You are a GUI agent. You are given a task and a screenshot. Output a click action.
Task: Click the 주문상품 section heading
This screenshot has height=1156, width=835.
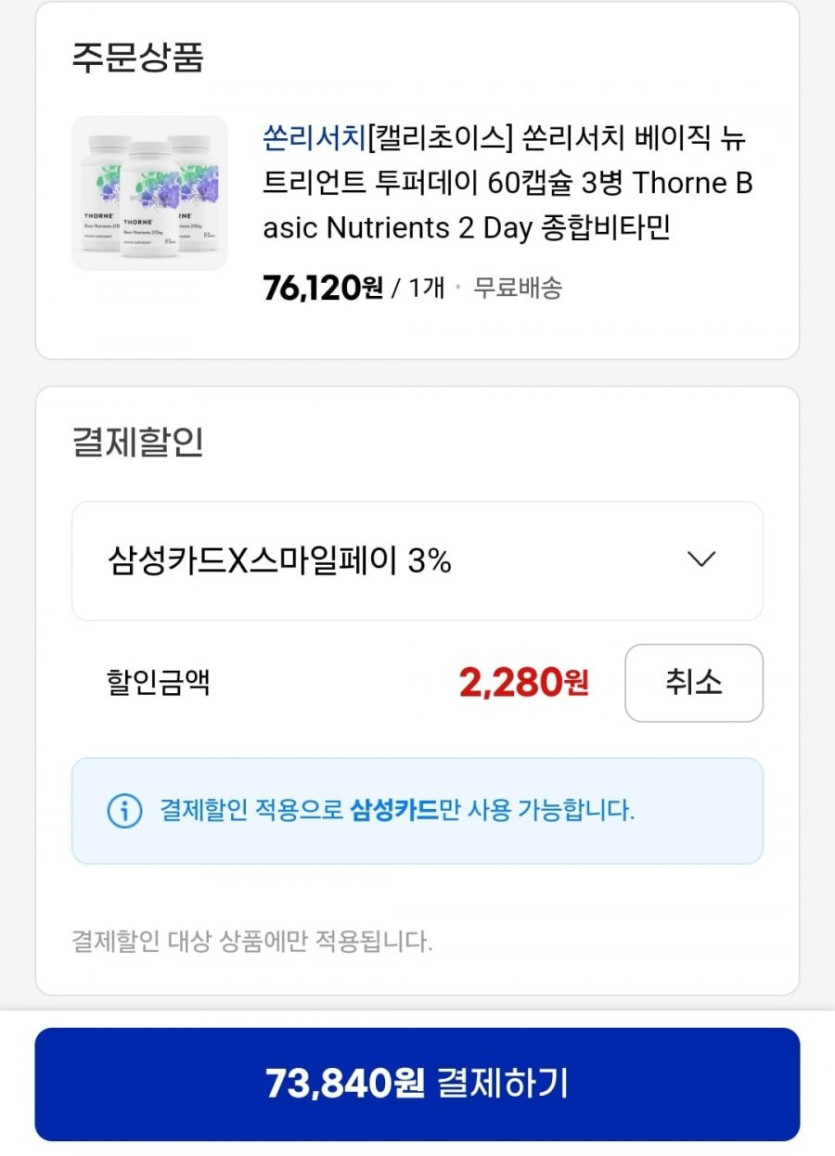click(137, 57)
